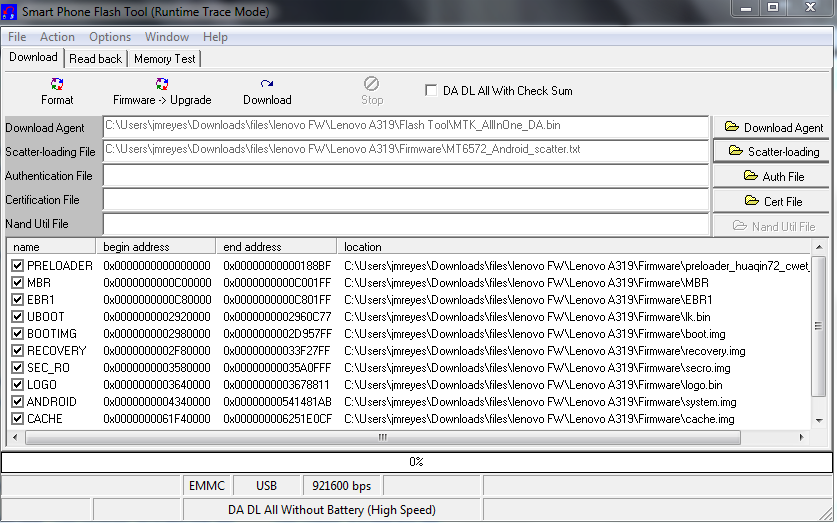Open the Action menu
This screenshot has width=837, height=523.
(x=57, y=37)
